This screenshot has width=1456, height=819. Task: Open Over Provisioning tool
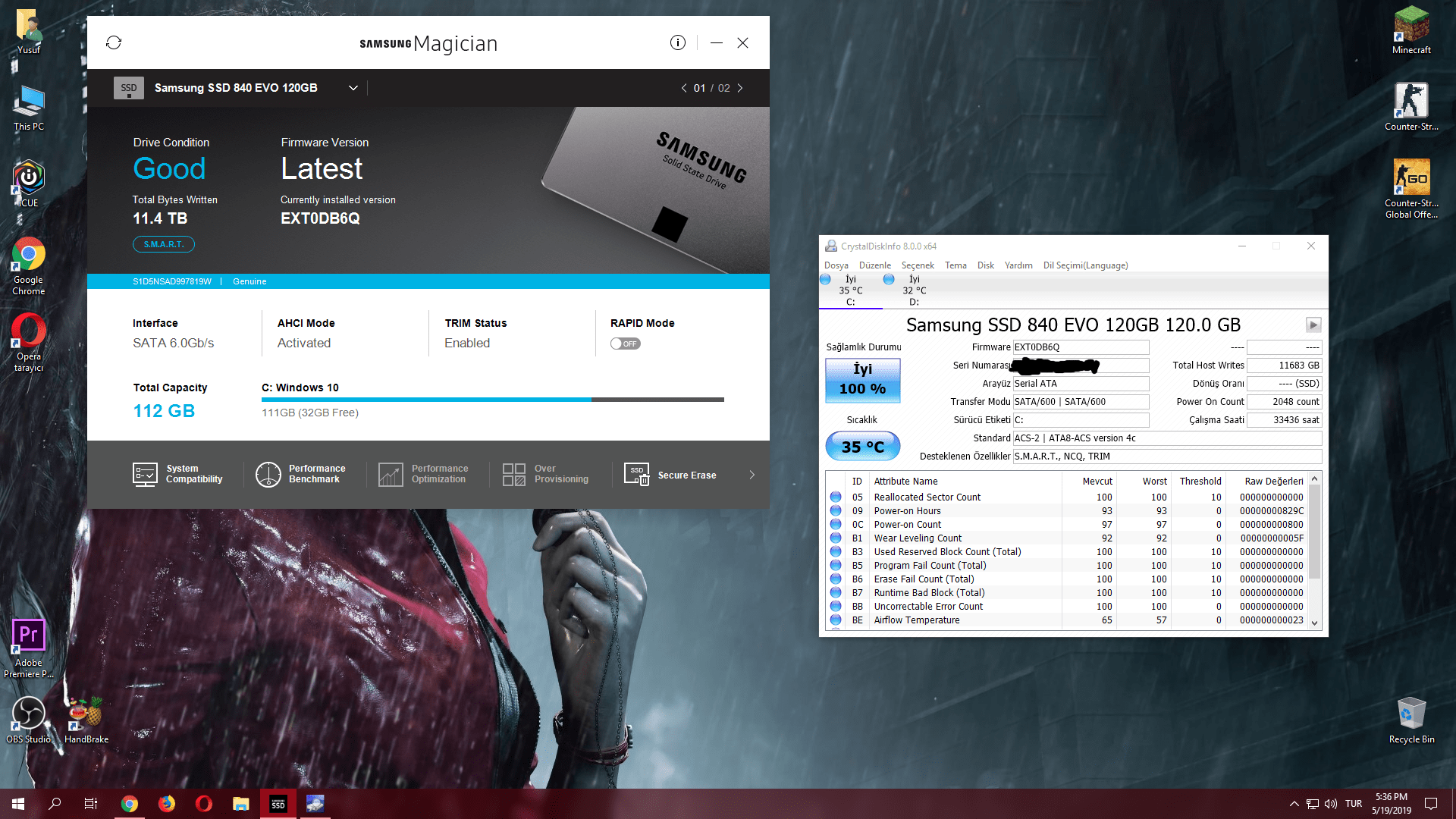[x=545, y=475]
